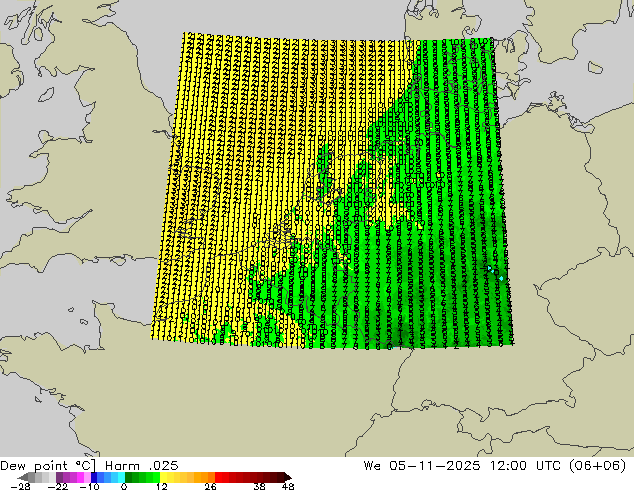Image resolution: width=634 pixels, height=490 pixels.
Task: Click the '12' legend scale value
Action: pyautogui.click(x=162, y=486)
